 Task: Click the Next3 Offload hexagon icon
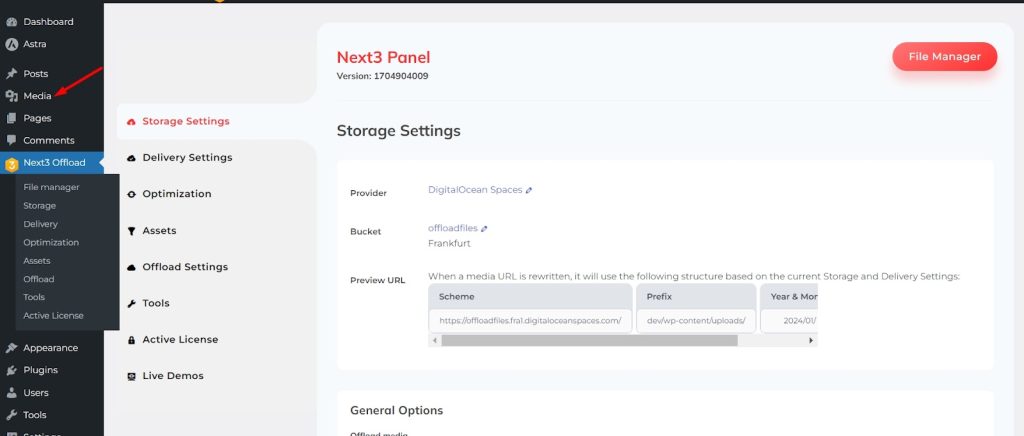11,163
